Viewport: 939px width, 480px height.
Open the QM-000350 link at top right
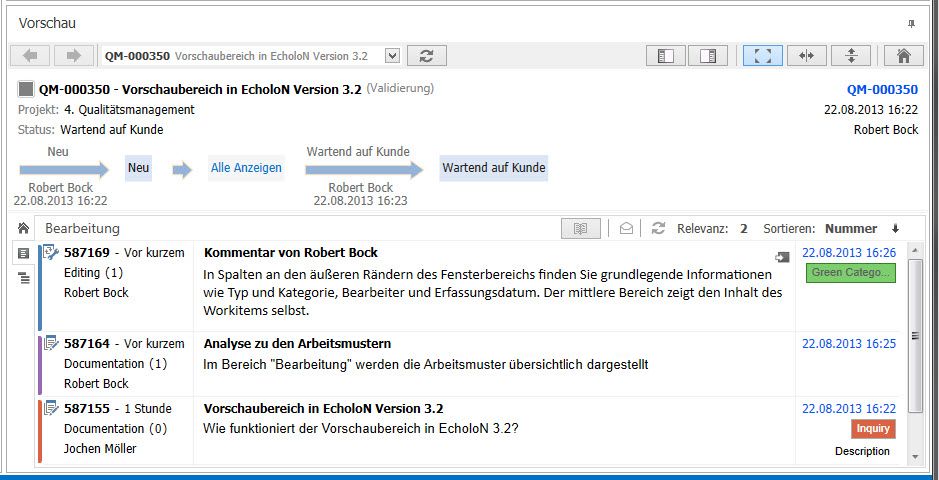click(882, 89)
